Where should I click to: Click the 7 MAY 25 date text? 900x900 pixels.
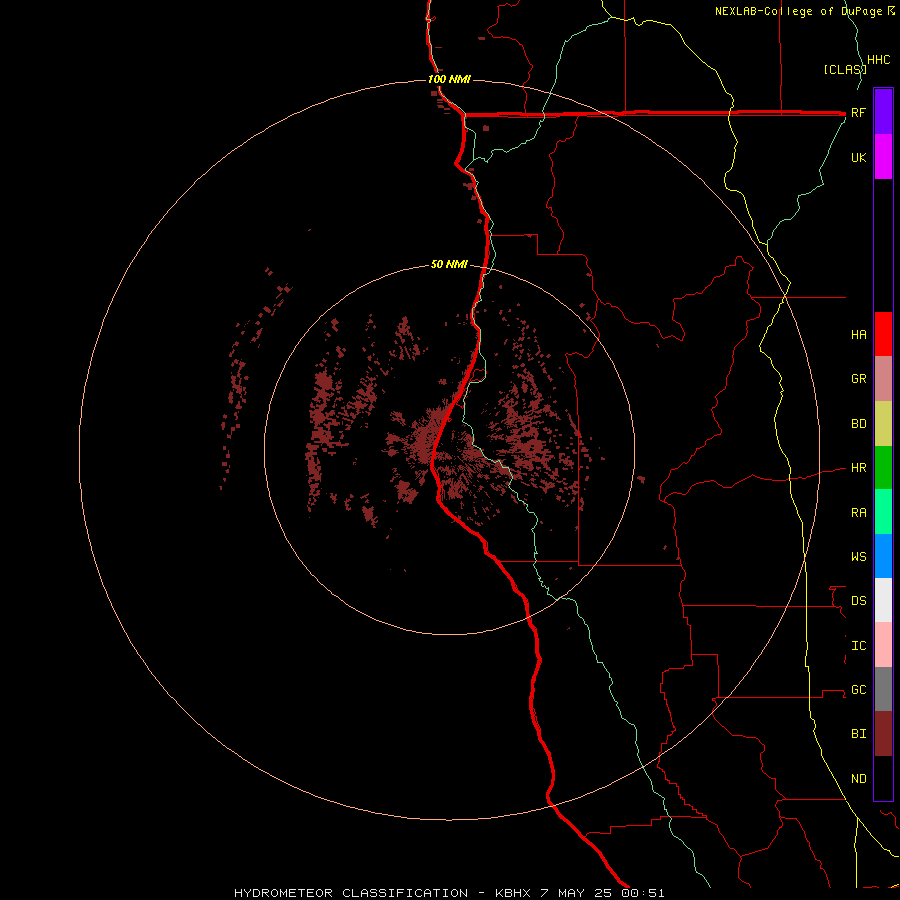pyautogui.click(x=576, y=893)
